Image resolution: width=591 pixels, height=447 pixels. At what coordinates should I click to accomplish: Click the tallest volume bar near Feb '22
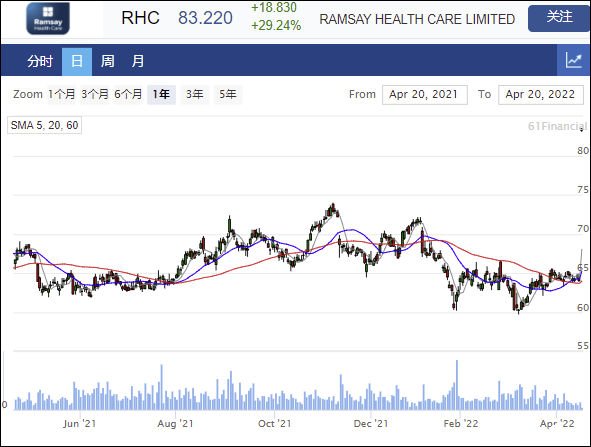457,385
